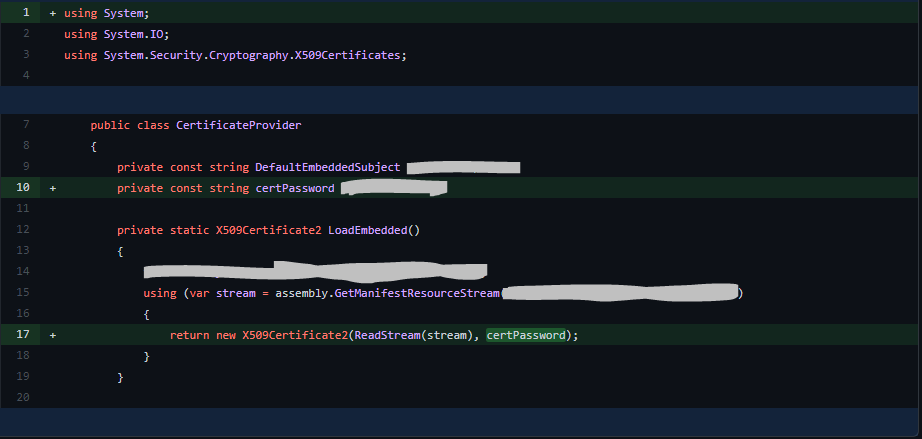Select line number 7 in the diff
The image size is (922, 439).
coord(26,125)
